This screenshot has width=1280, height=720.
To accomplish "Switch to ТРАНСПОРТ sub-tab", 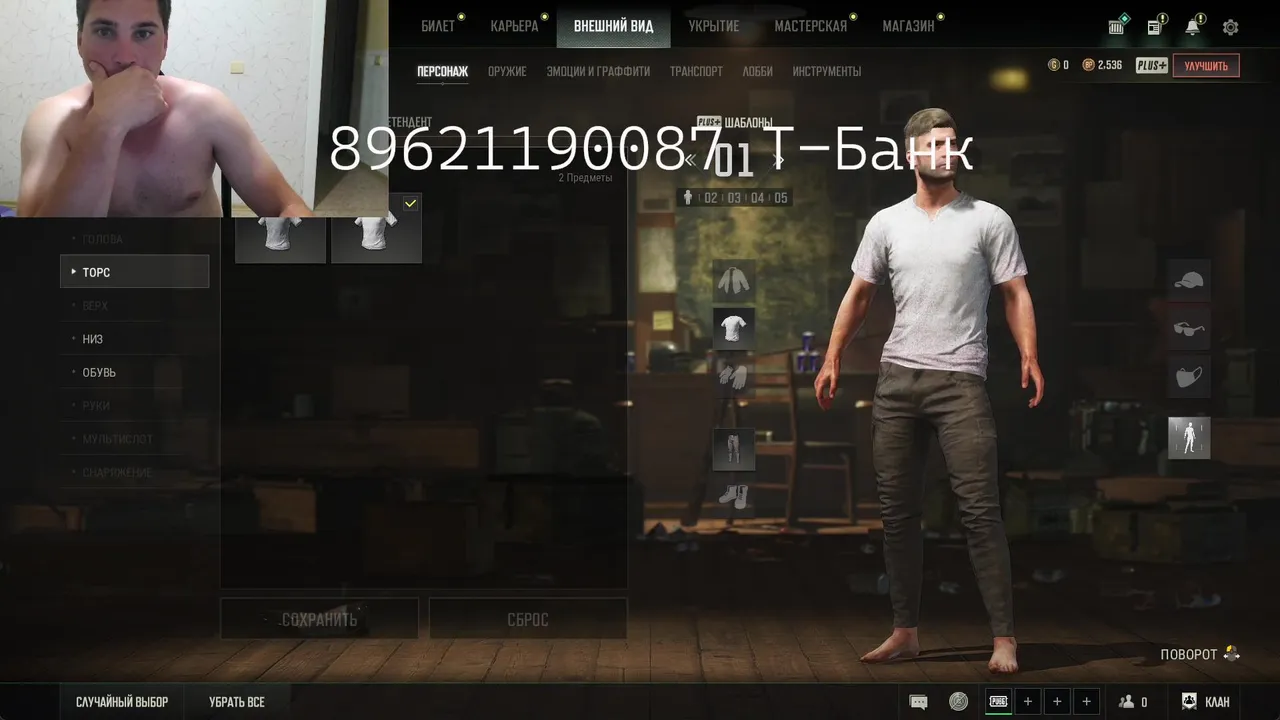I will (696, 72).
